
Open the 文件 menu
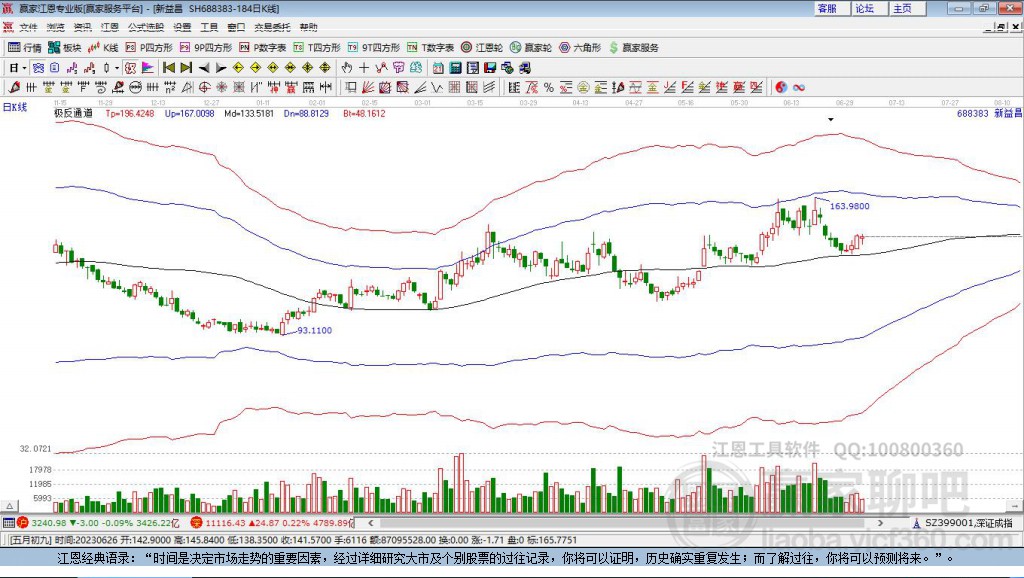[x=28, y=27]
